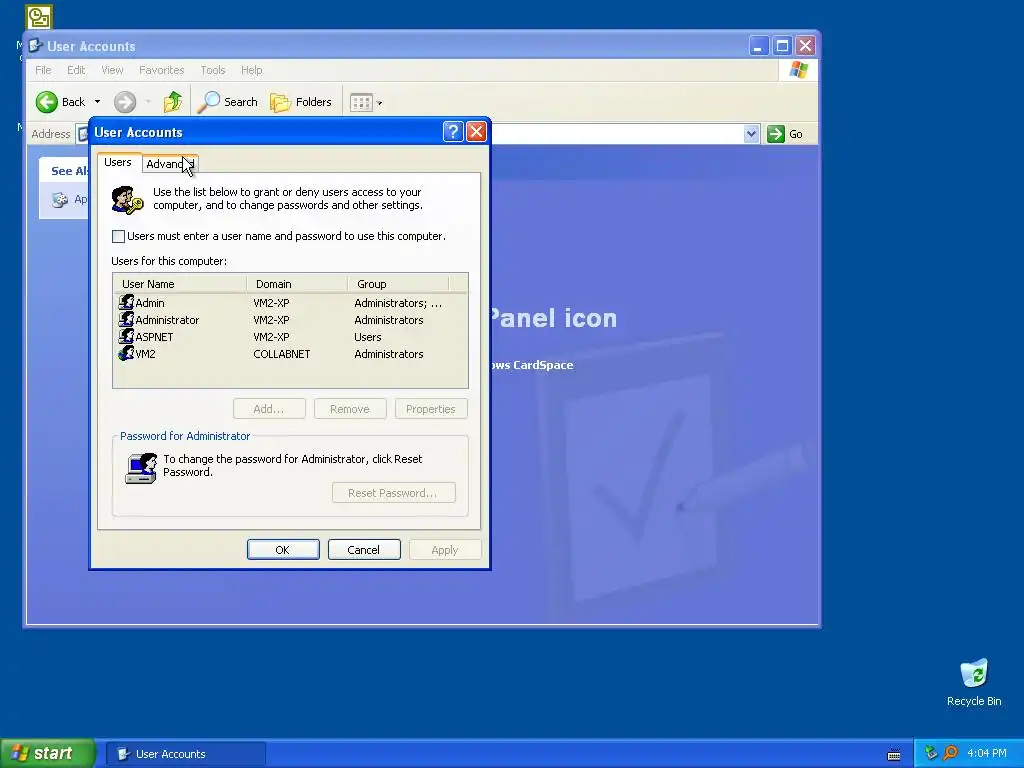
Task: Click the Search toolbar button
Action: click(x=228, y=102)
